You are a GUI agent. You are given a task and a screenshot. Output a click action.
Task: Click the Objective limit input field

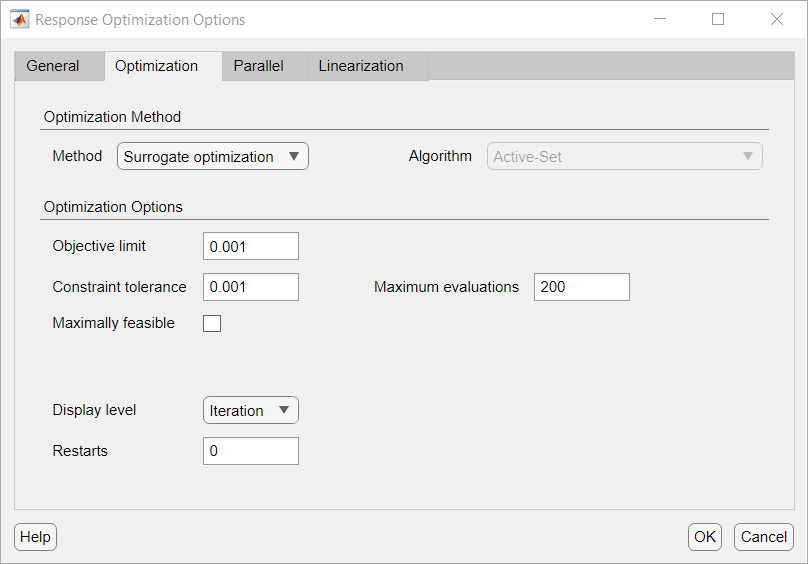coord(250,246)
